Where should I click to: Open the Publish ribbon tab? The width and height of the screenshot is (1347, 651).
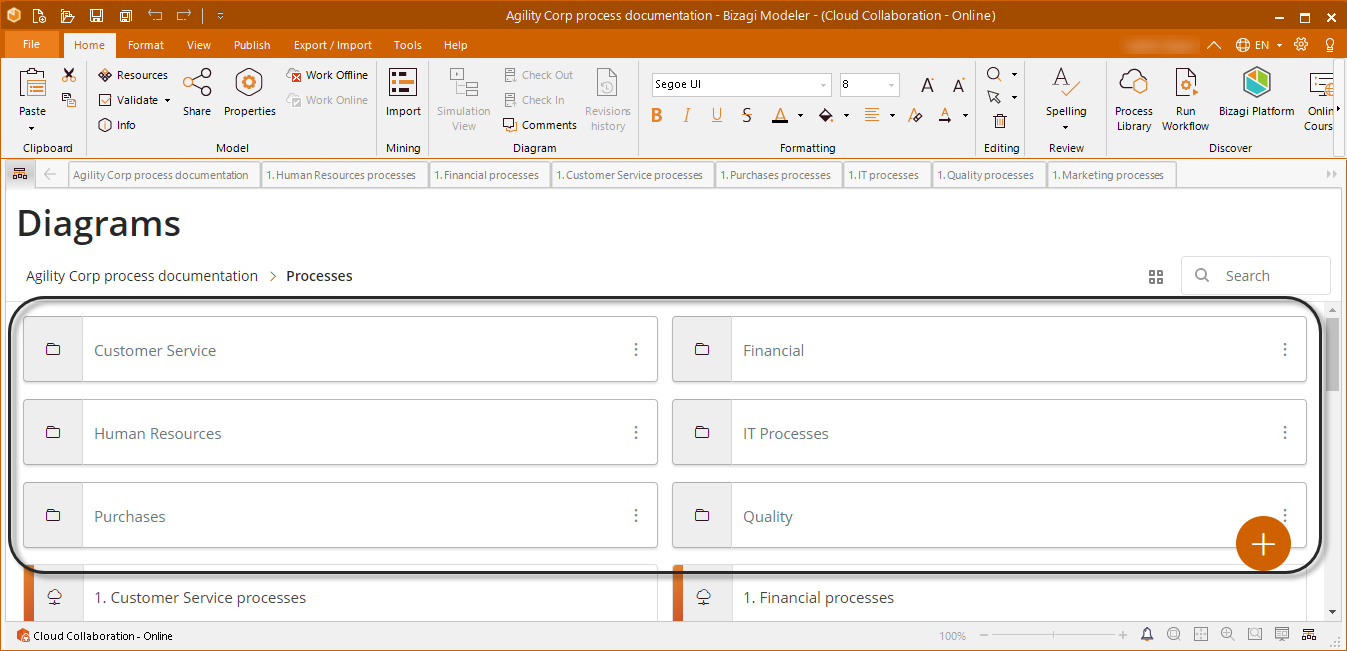(x=252, y=45)
